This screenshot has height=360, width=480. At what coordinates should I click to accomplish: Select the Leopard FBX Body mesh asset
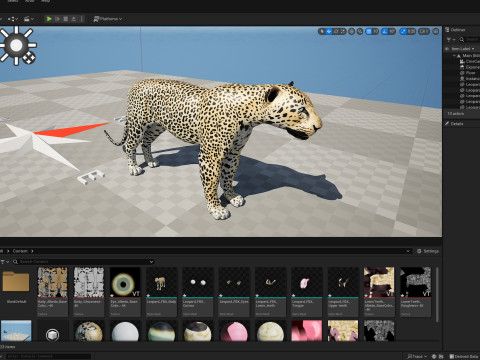pos(161,292)
